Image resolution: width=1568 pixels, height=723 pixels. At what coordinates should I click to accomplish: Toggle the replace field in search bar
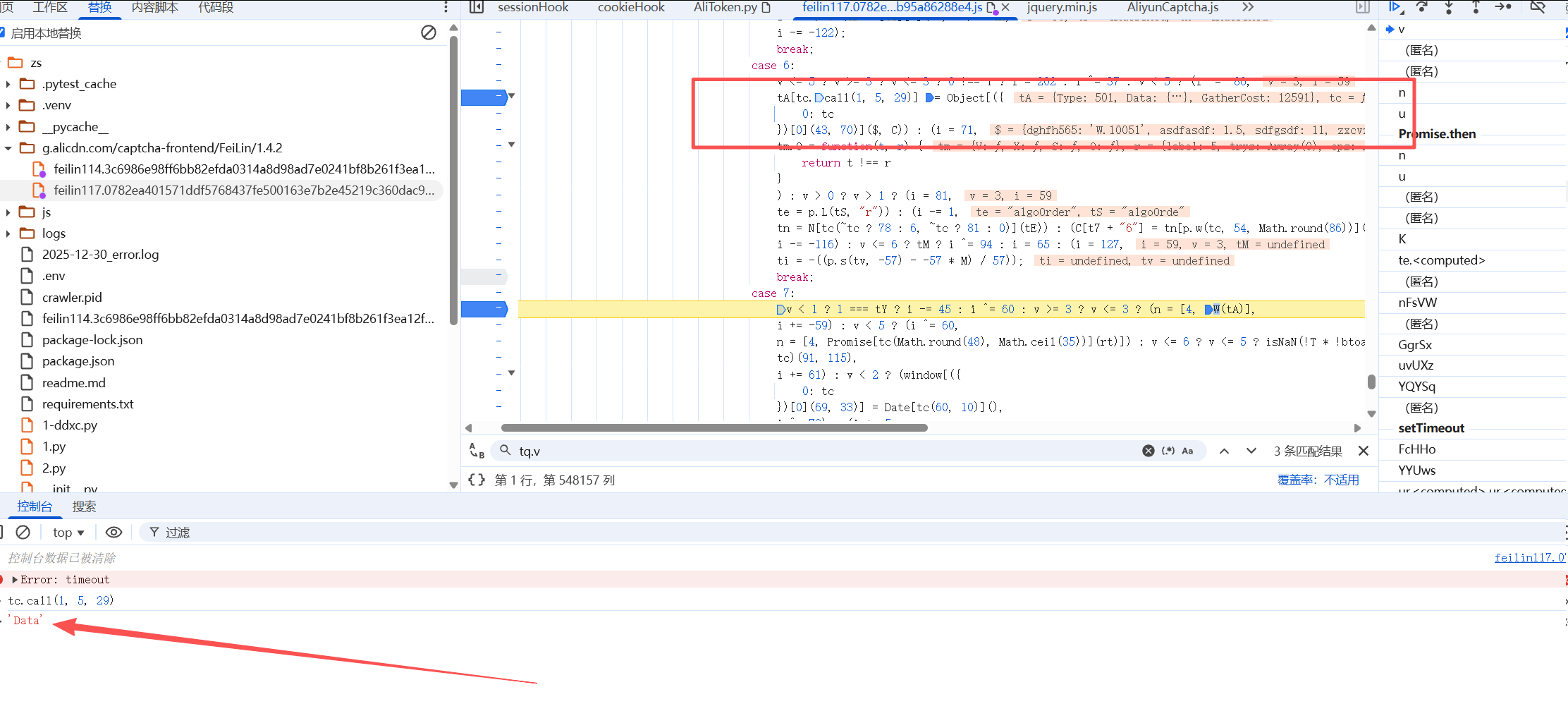[477, 451]
